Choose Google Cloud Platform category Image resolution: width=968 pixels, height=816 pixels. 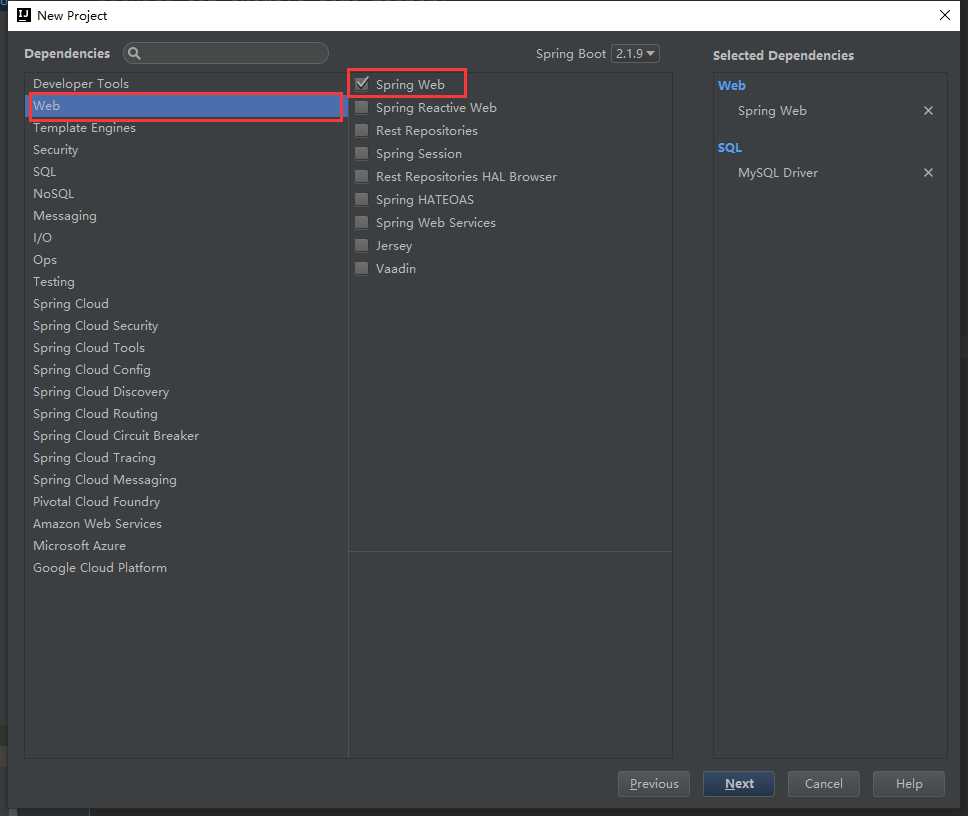coord(186,568)
